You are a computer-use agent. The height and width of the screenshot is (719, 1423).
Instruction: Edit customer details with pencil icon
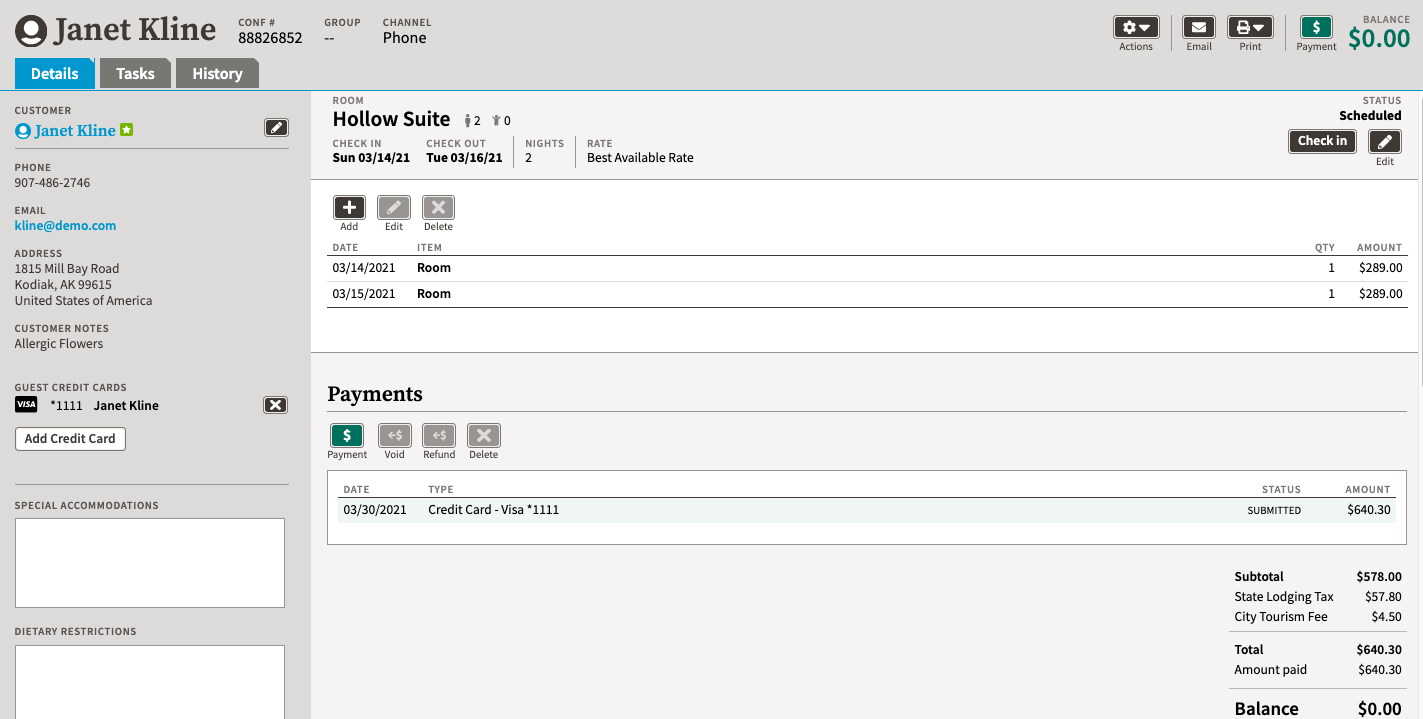pyautogui.click(x=276, y=127)
